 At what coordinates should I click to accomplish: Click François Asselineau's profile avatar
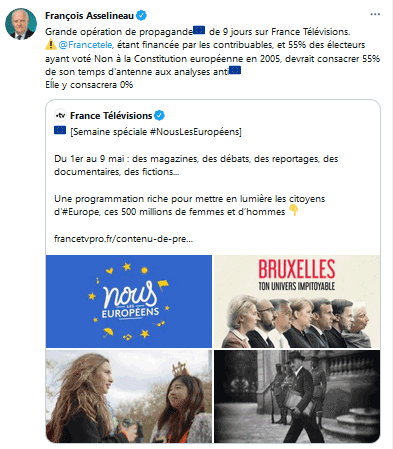coord(21,24)
